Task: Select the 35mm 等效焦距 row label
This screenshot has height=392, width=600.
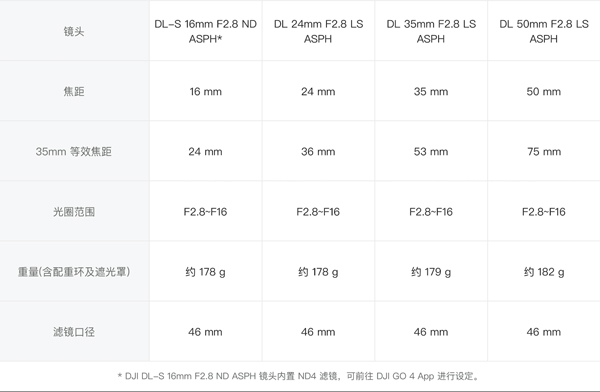Action: pyautogui.click(x=74, y=152)
